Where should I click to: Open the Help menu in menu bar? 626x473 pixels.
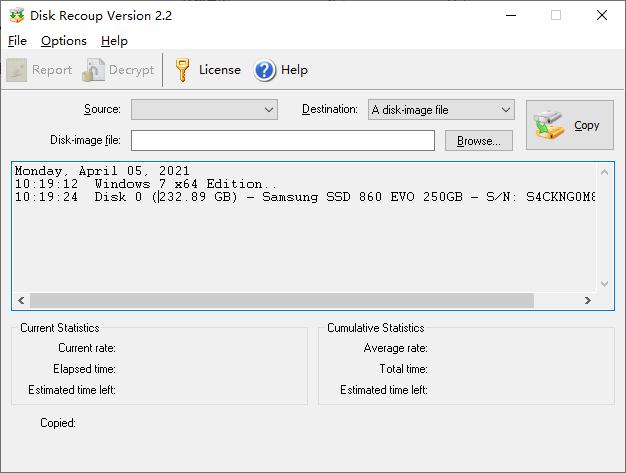tap(115, 41)
